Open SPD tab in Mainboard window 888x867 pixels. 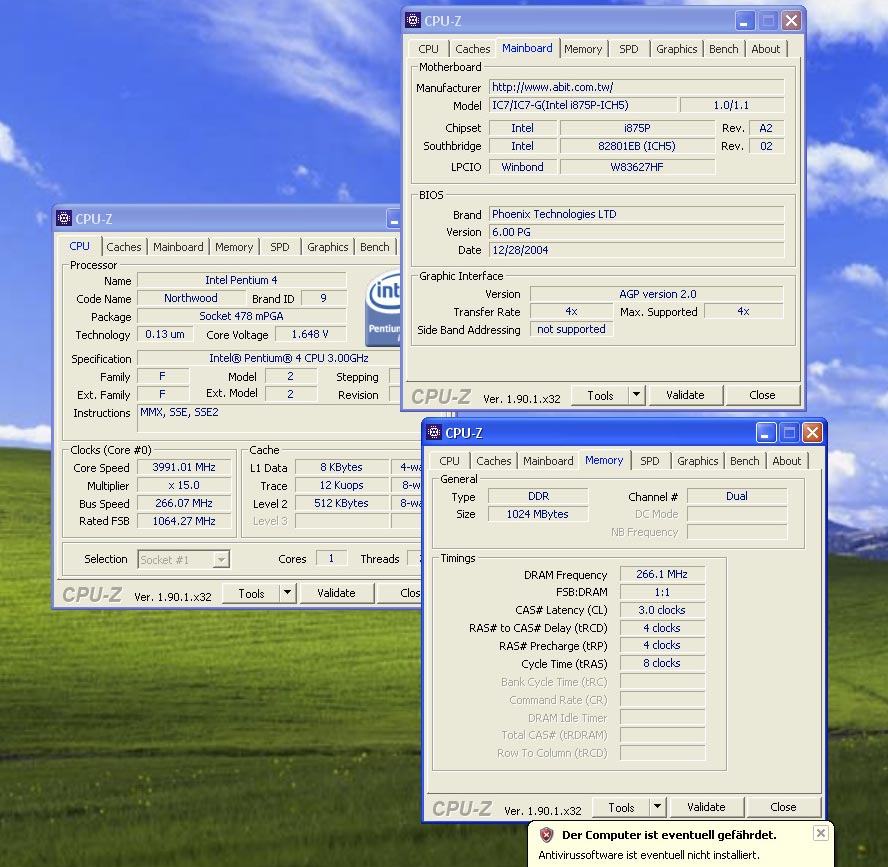[x=629, y=49]
